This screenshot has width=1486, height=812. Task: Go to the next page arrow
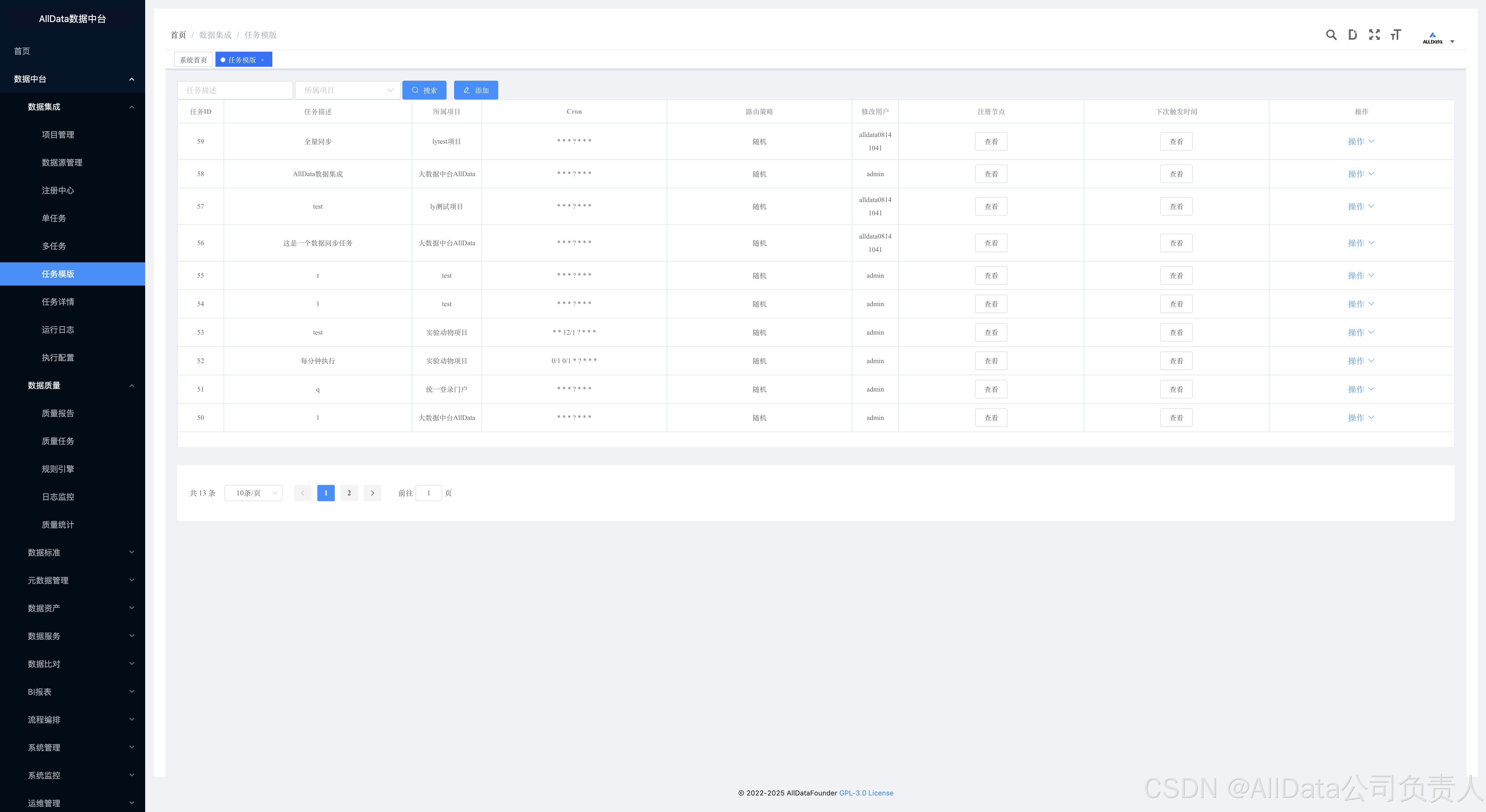(x=372, y=493)
